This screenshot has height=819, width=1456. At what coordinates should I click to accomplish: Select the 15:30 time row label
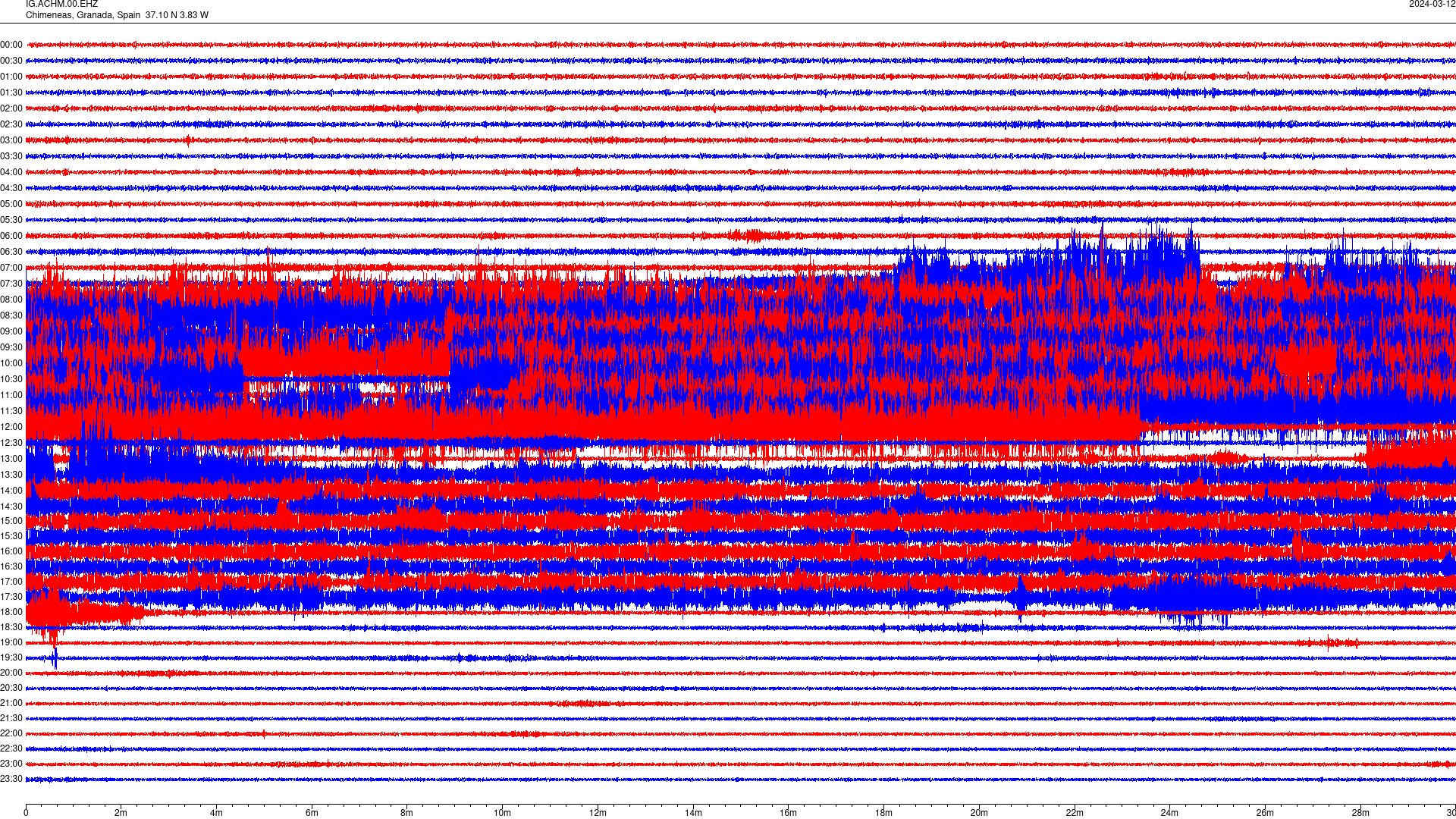coord(11,536)
